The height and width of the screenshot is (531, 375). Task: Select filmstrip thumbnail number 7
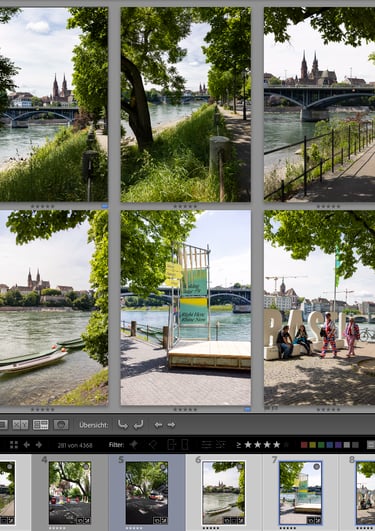pyautogui.click(x=300, y=493)
